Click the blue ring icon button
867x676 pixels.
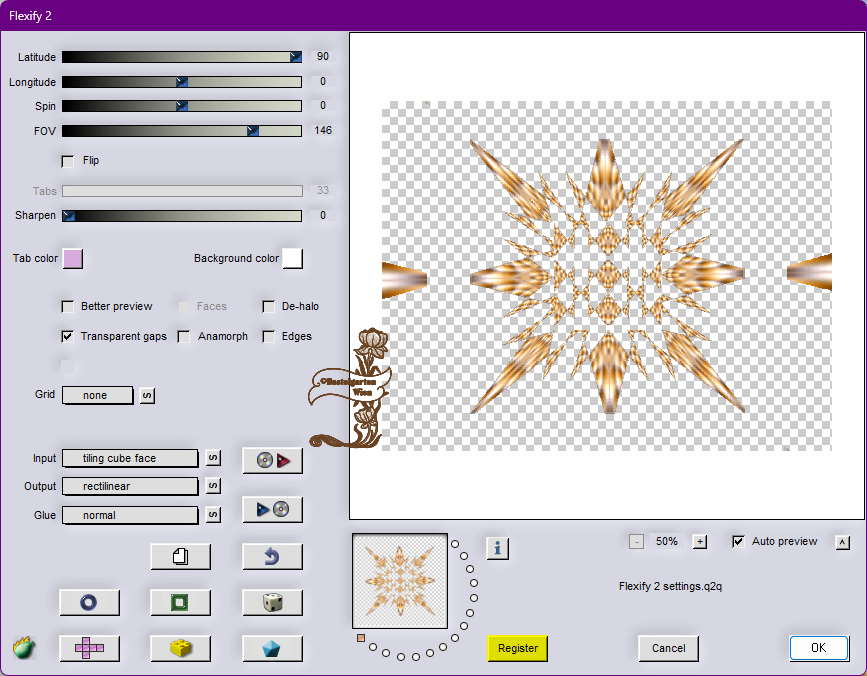[89, 602]
